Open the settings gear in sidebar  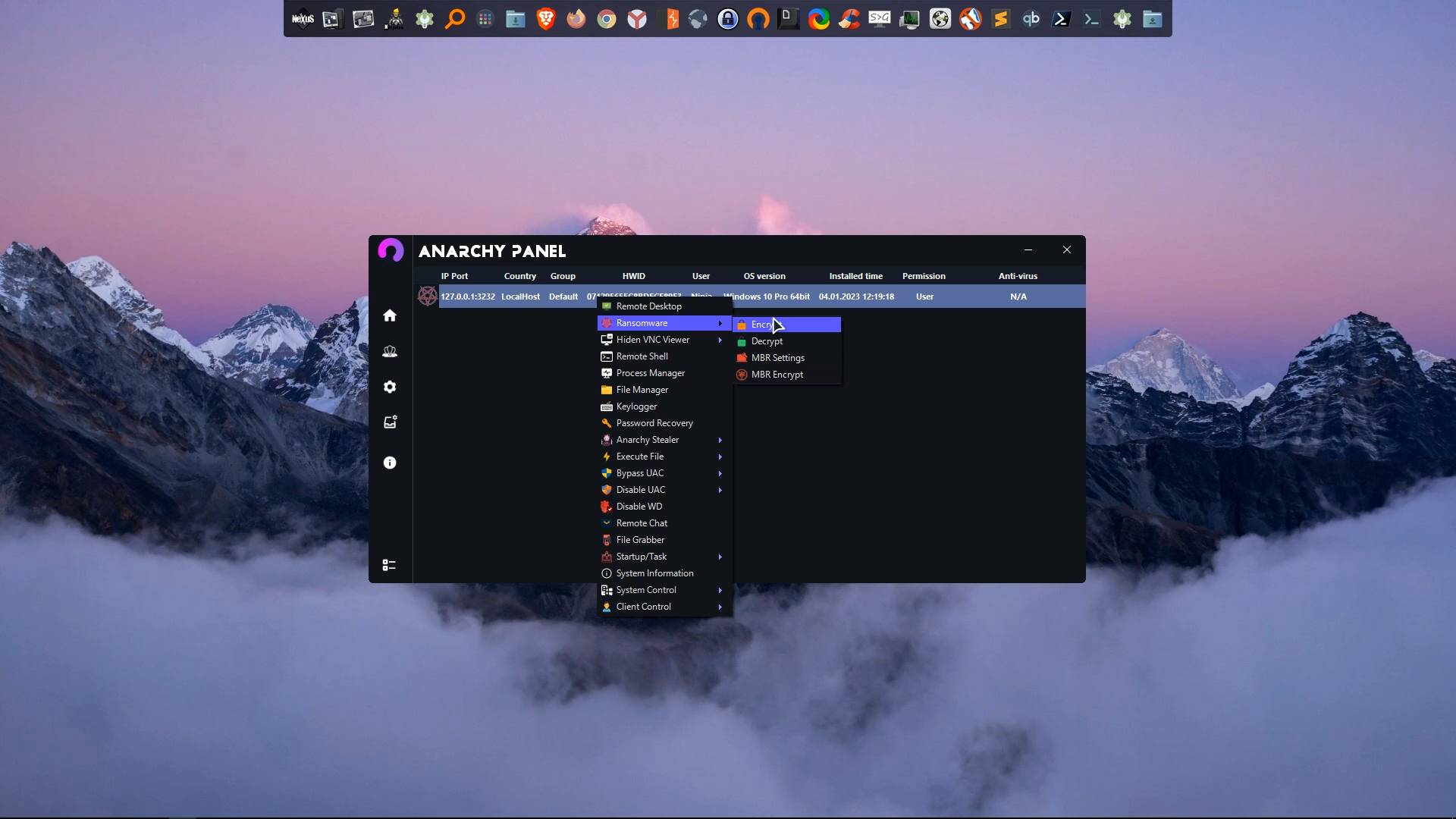[x=390, y=387]
